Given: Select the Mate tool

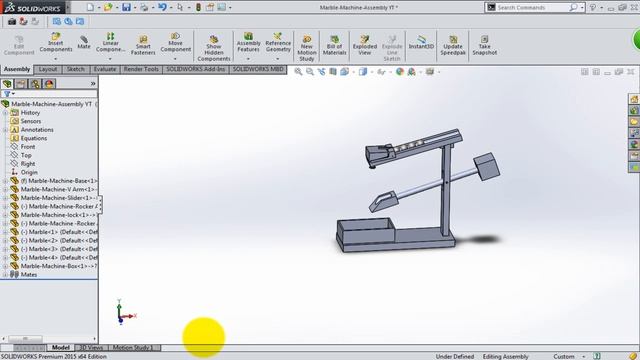Looking at the screenshot, I should (x=84, y=42).
